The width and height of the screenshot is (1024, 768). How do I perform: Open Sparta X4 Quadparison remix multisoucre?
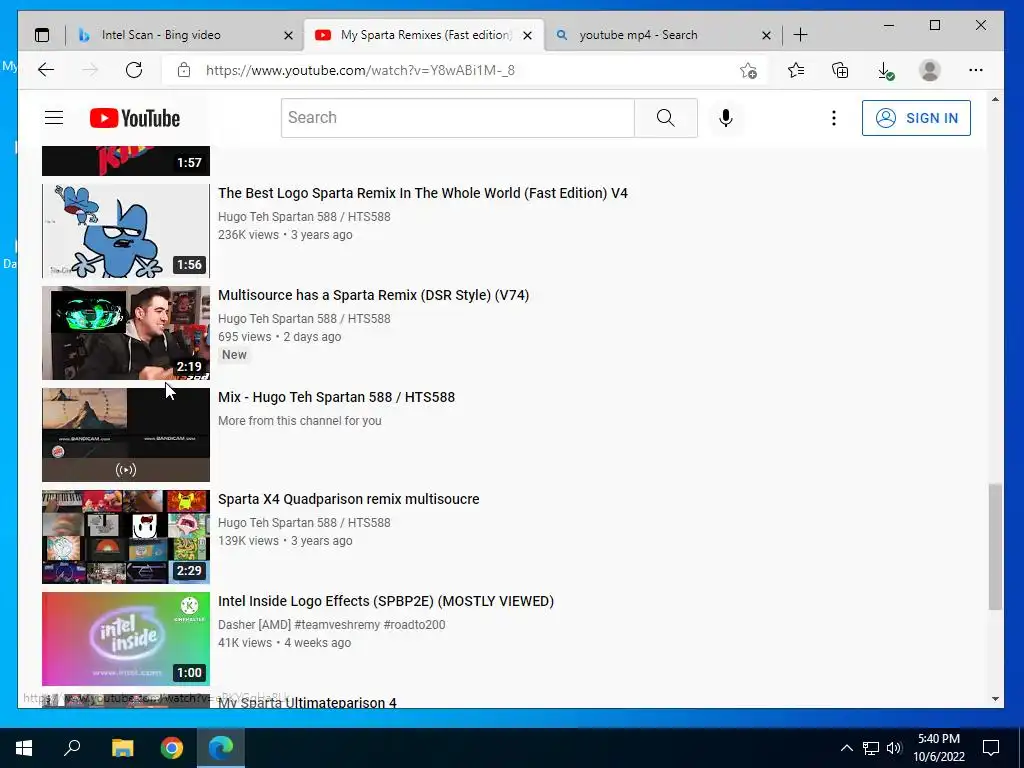[349, 499]
